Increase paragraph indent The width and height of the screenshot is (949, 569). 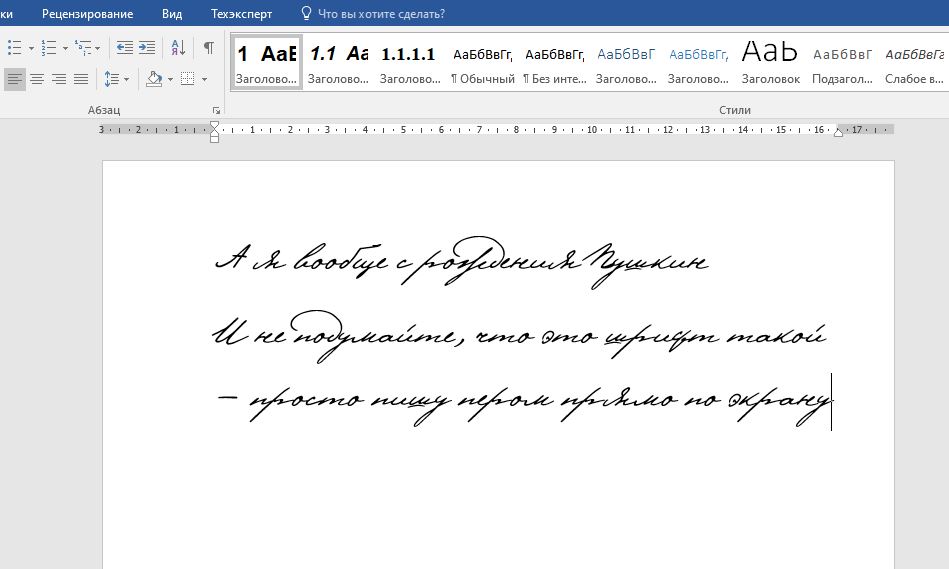pyautogui.click(x=147, y=47)
